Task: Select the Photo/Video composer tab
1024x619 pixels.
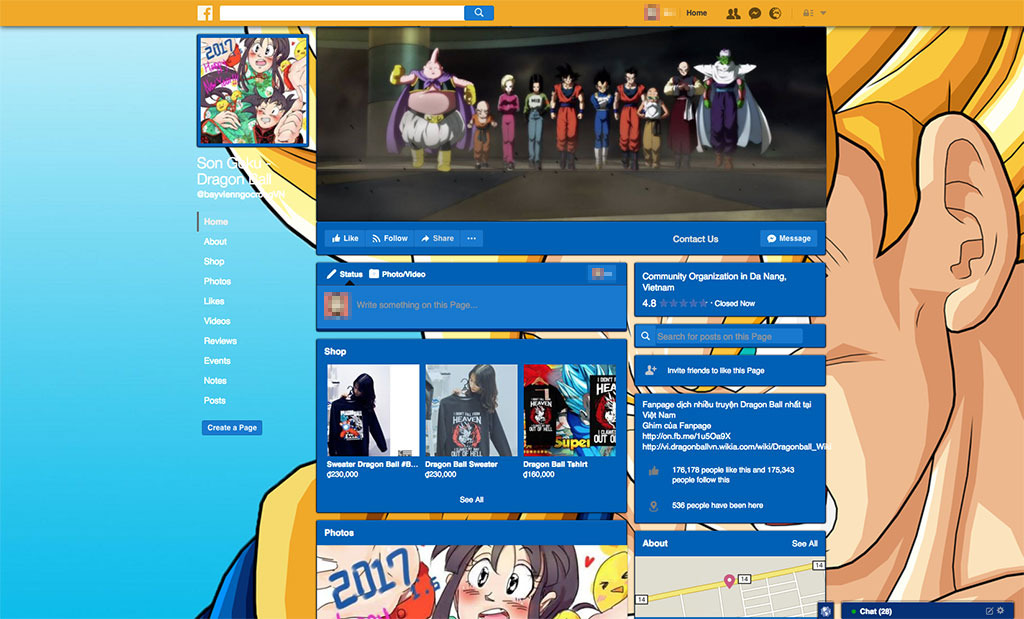Action: [x=397, y=274]
